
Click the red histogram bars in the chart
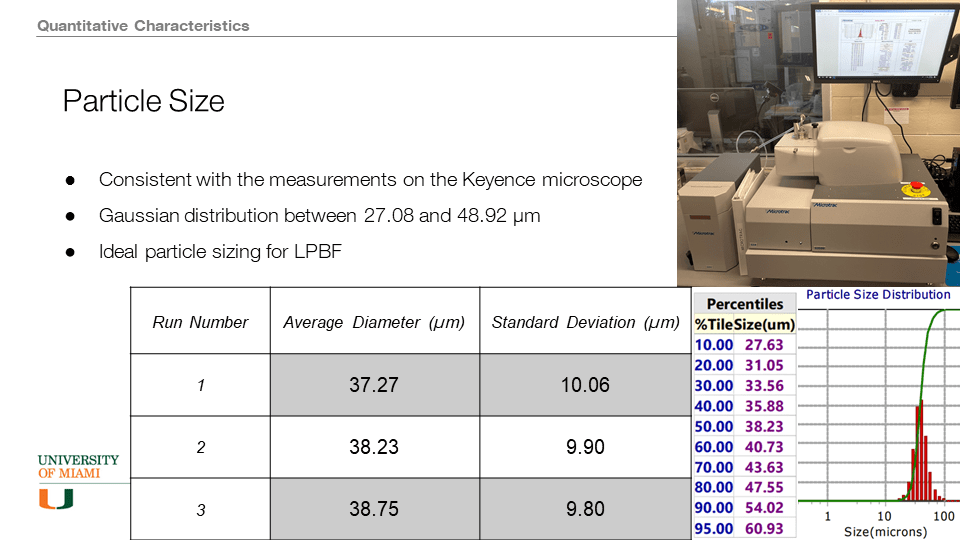[919, 450]
